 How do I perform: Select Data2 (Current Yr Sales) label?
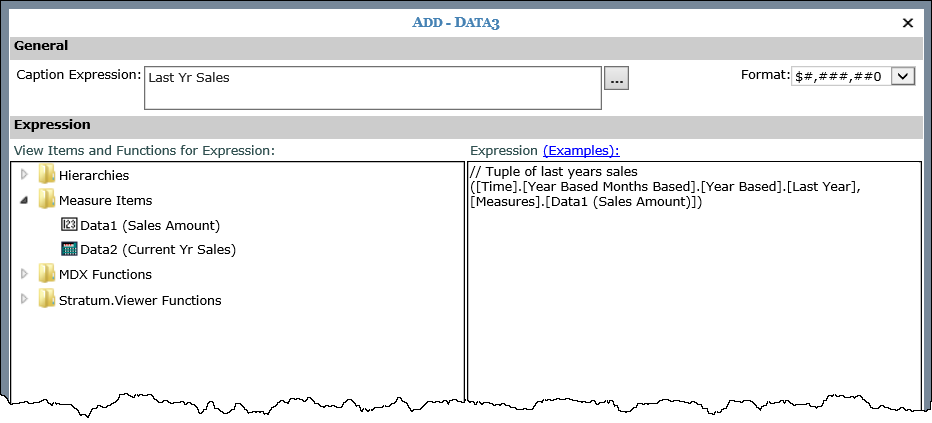158,249
